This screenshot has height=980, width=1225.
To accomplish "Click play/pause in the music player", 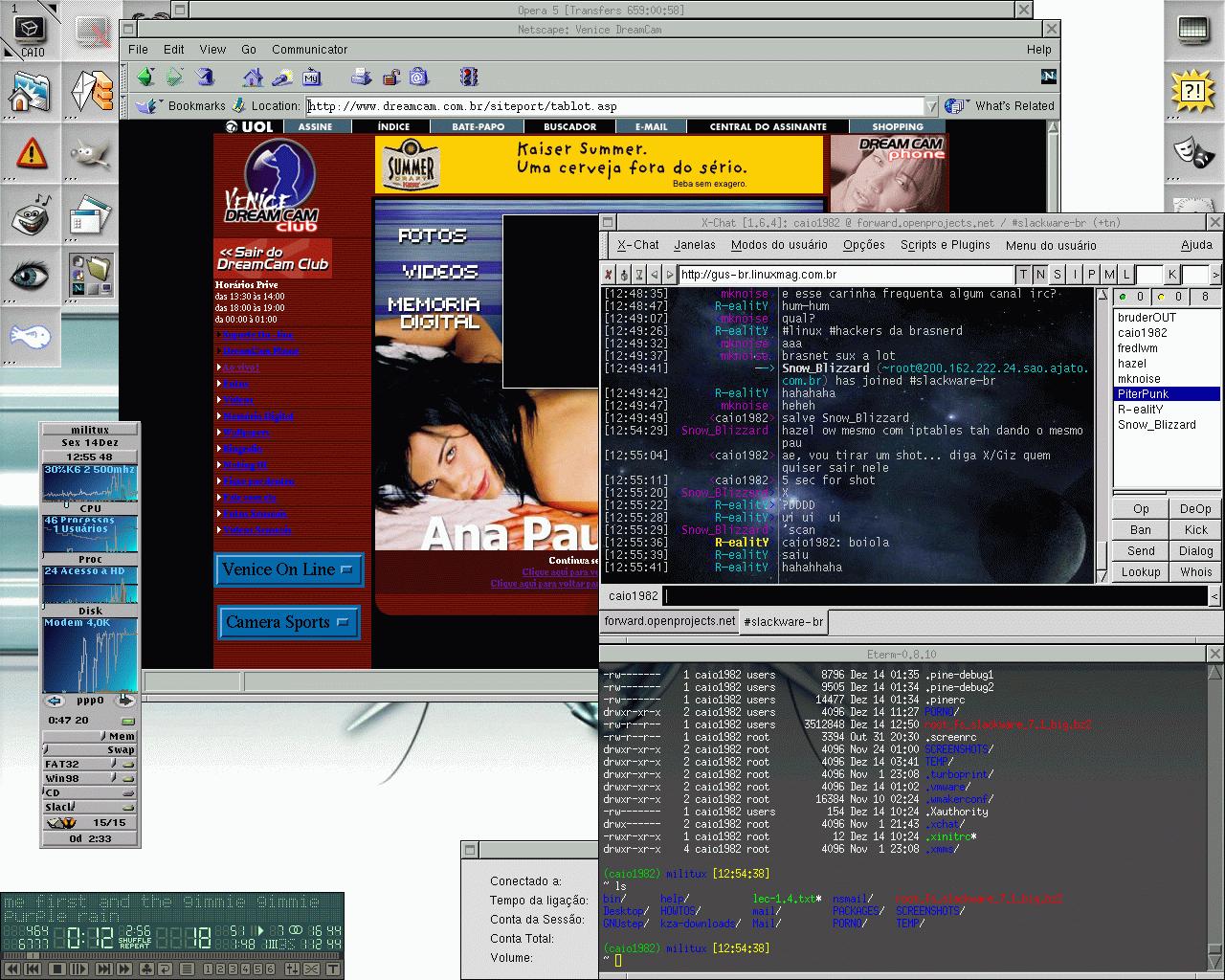I will coord(78,969).
